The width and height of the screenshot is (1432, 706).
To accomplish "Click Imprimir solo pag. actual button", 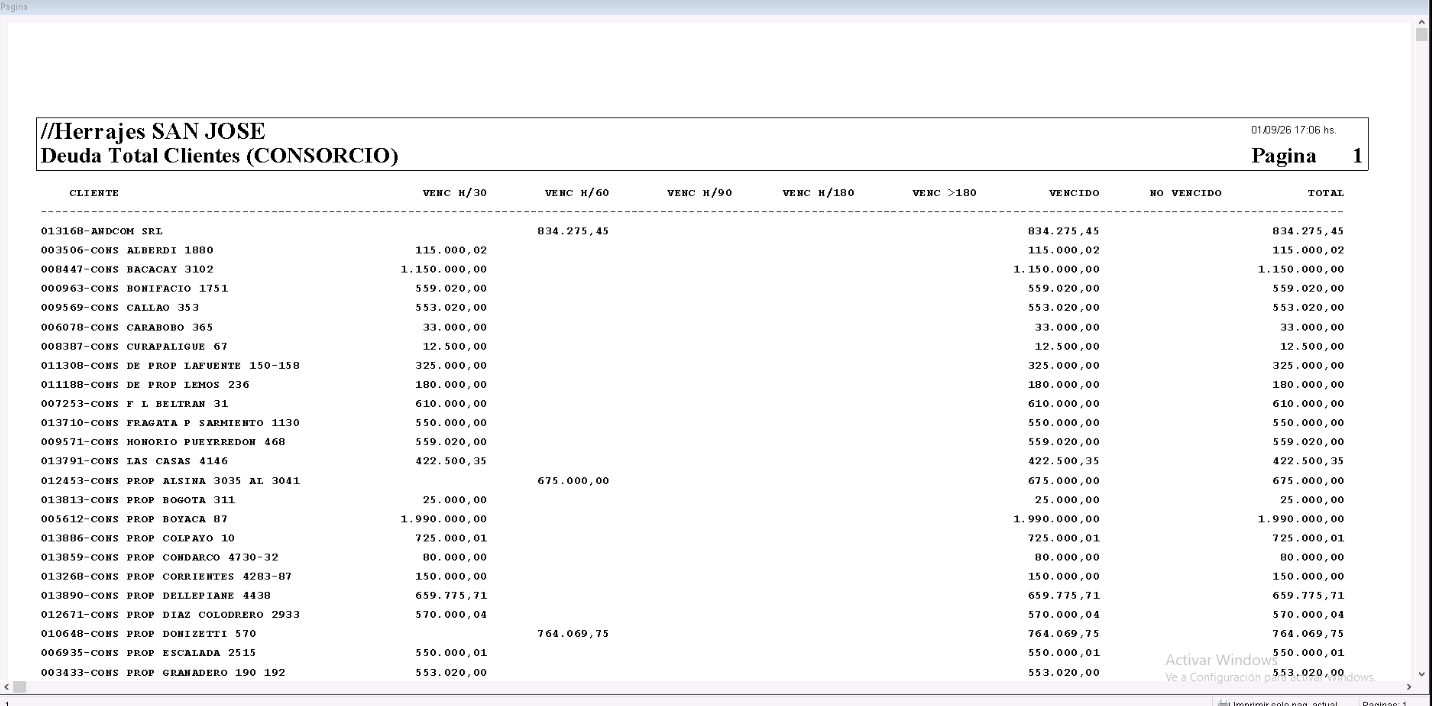I will pos(1277,703).
